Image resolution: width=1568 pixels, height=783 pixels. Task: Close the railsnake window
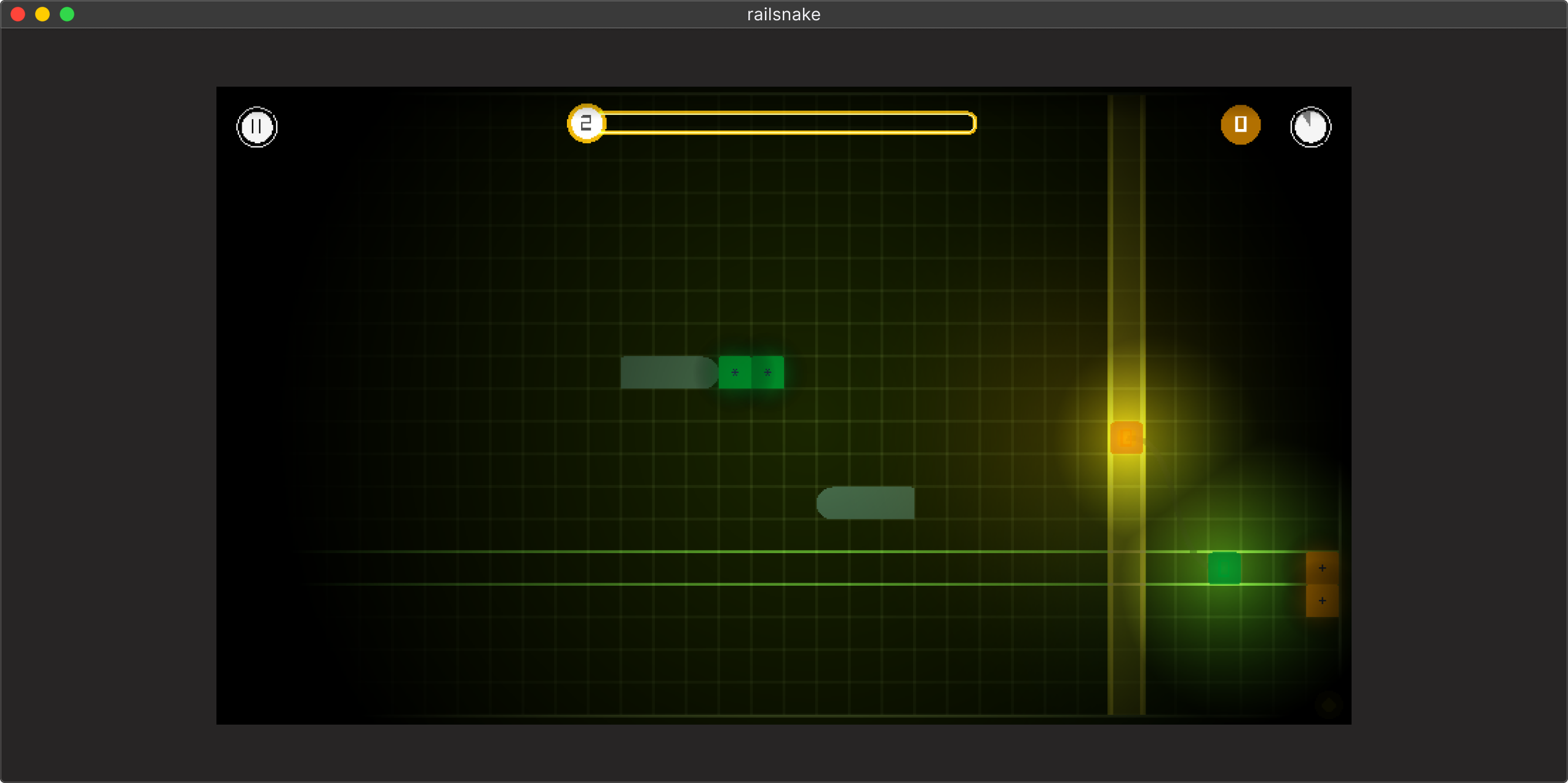point(18,14)
